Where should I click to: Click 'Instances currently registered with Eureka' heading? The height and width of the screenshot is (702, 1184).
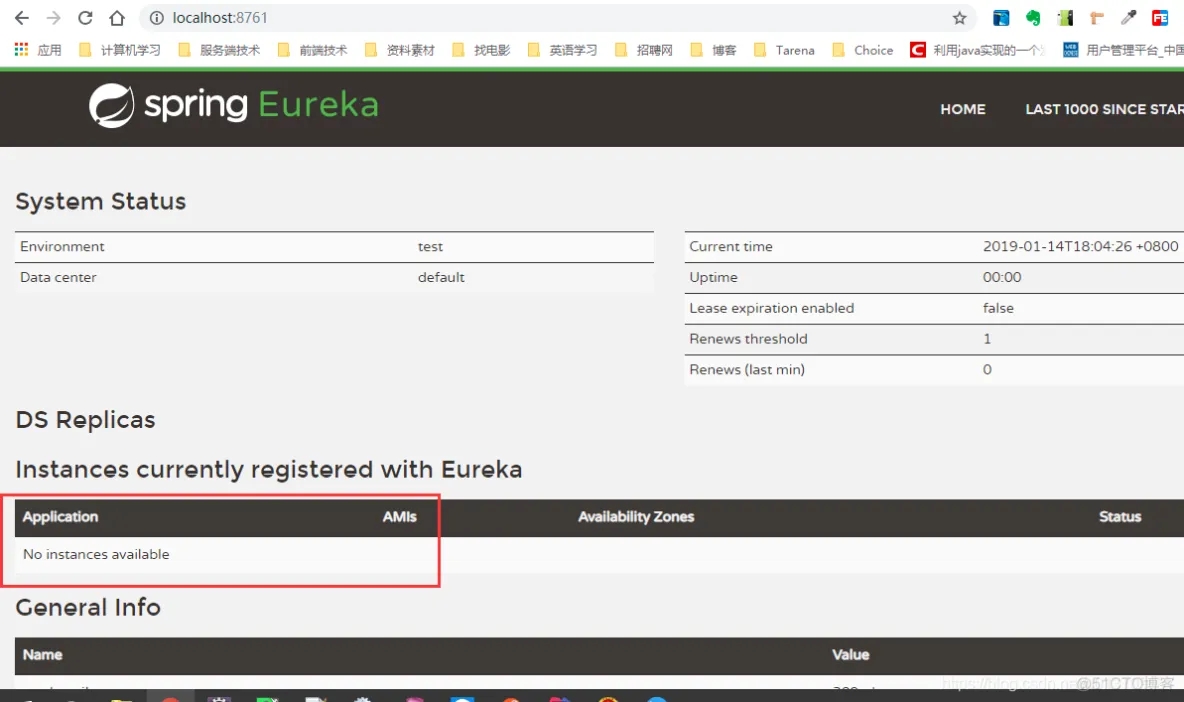coord(269,470)
